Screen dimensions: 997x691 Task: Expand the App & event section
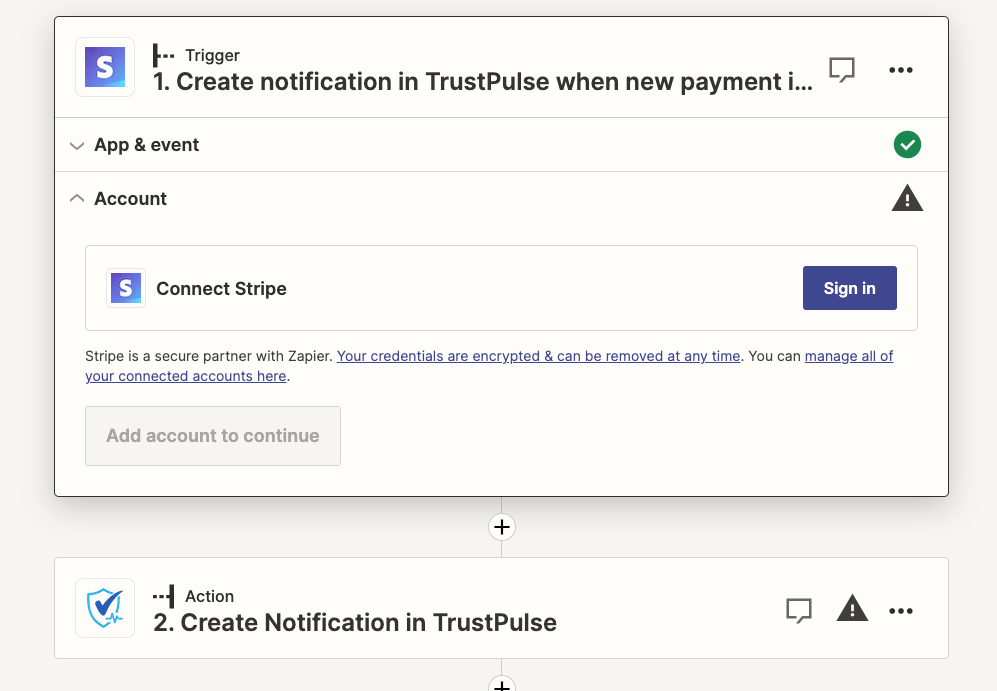tap(146, 145)
